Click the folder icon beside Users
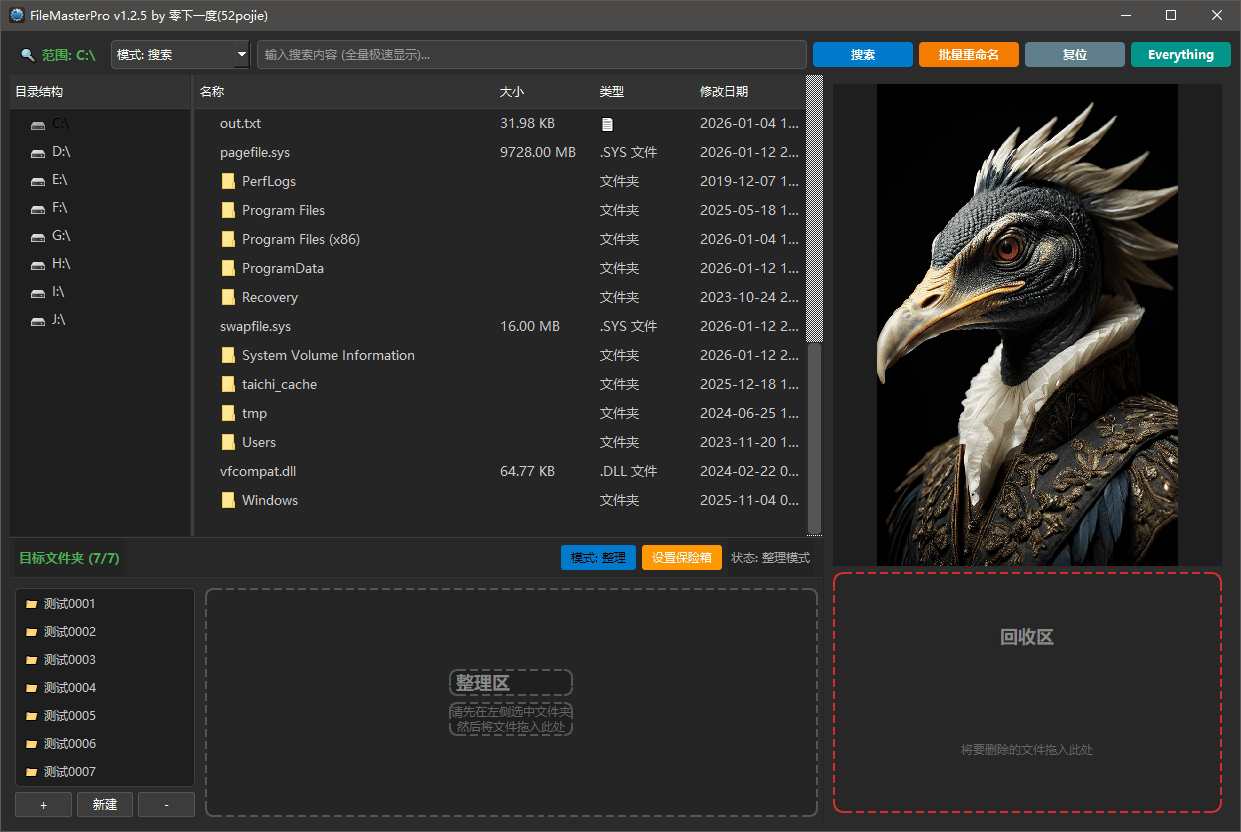Image resolution: width=1241 pixels, height=832 pixels. [227, 442]
